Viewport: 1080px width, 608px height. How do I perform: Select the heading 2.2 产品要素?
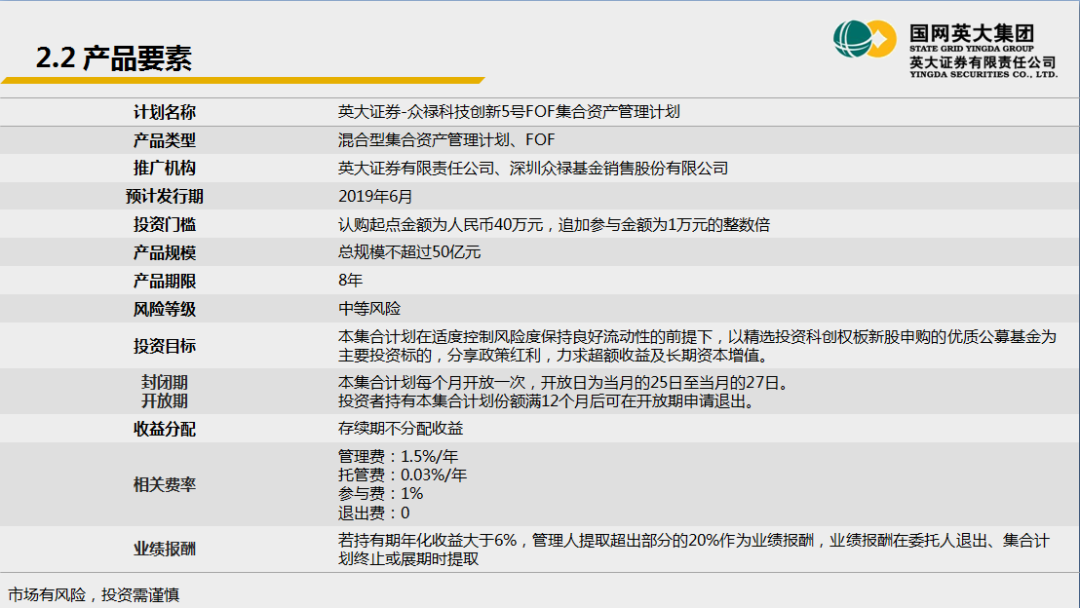click(114, 59)
